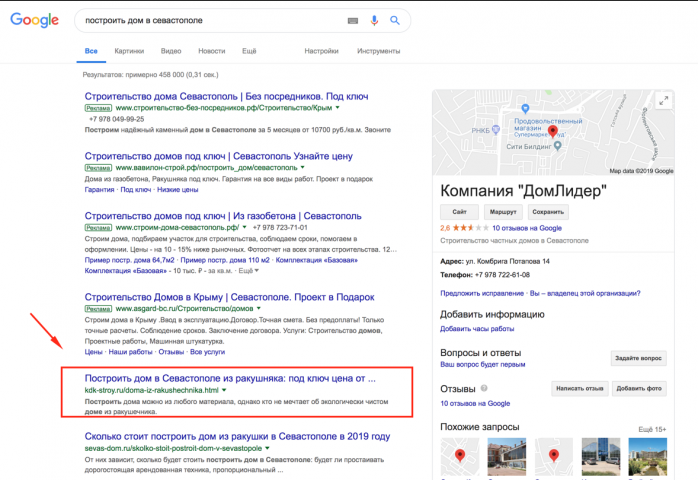Switch to the Картинки tab
The height and width of the screenshot is (480, 698).
point(129,51)
